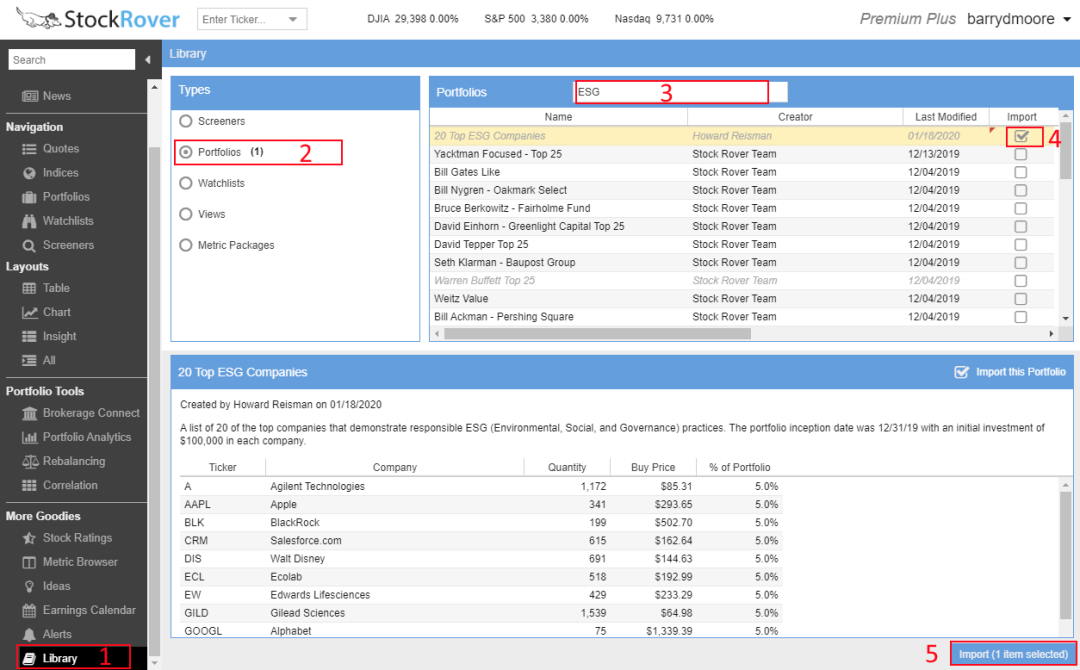Toggle the Import this Portfolio checkbox
The width and height of the screenshot is (1080, 670).
pyautogui.click(x=961, y=373)
